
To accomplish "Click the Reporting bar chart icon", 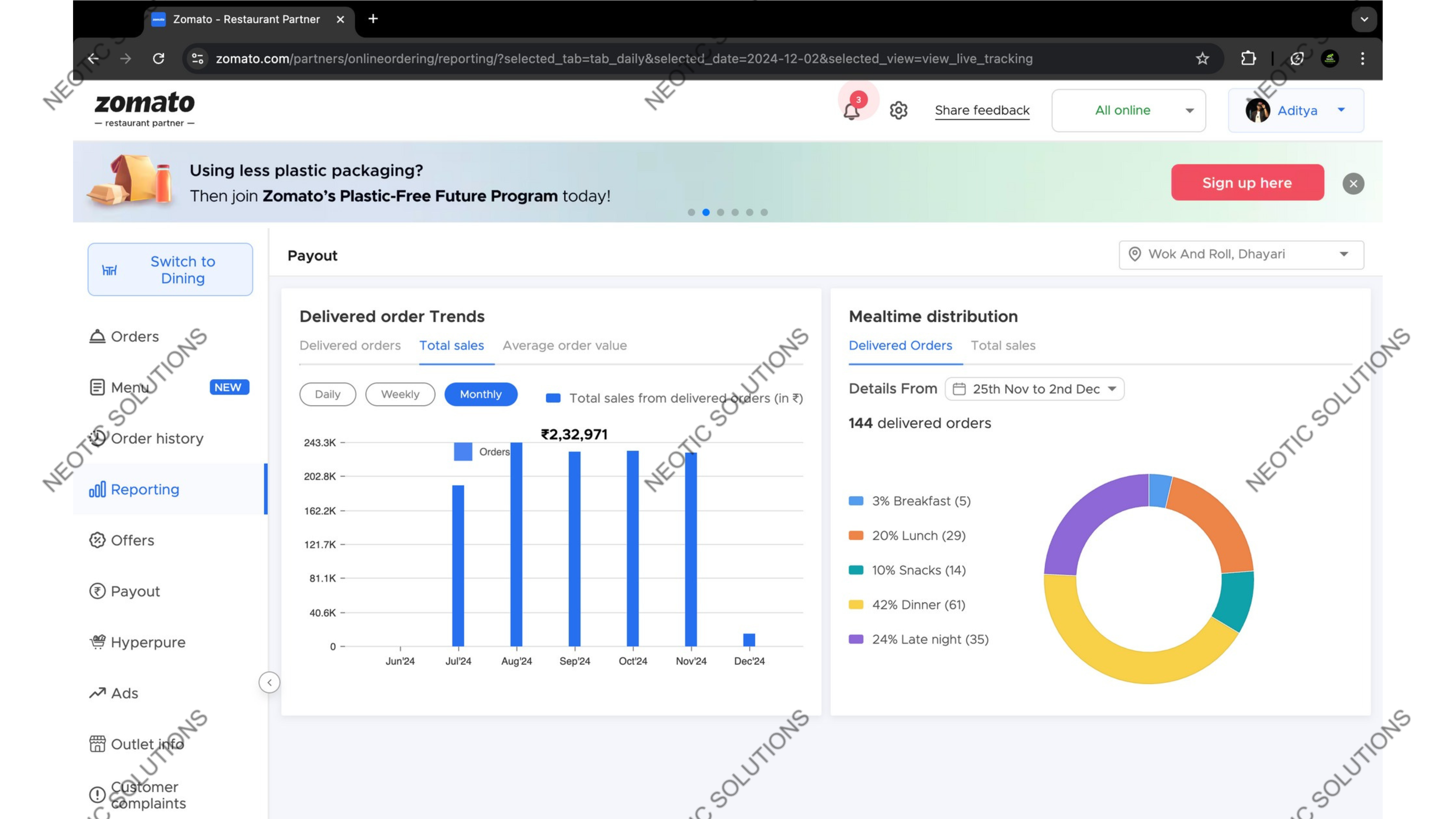I will [97, 489].
